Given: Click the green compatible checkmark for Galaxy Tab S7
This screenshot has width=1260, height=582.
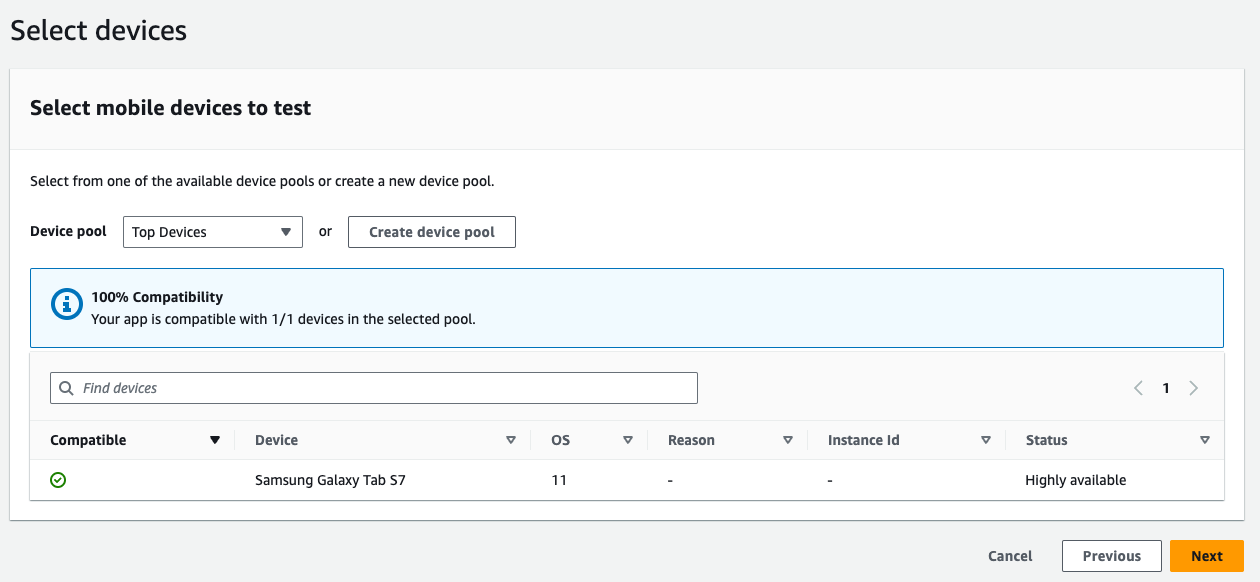Looking at the screenshot, I should click(x=58, y=480).
